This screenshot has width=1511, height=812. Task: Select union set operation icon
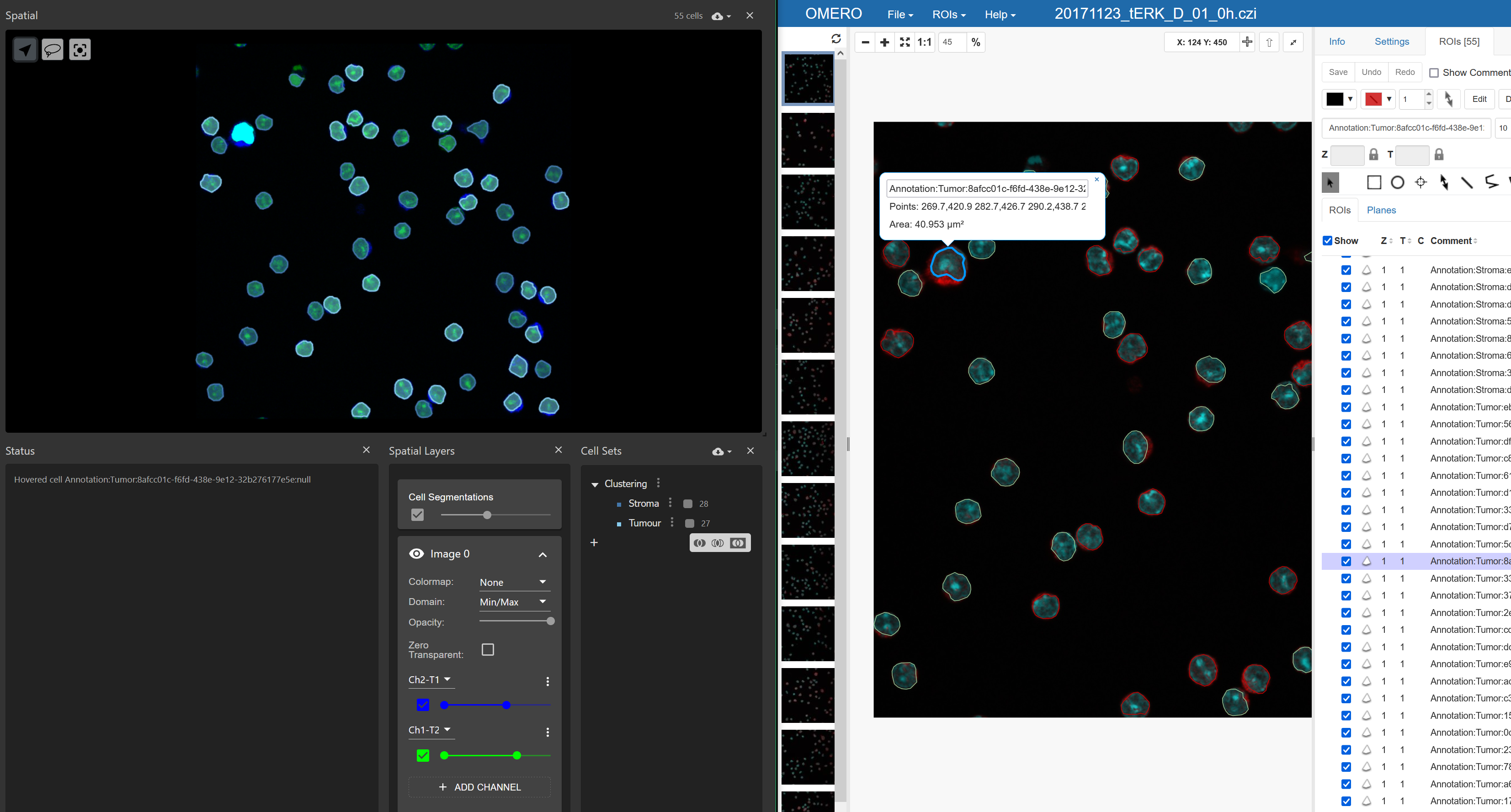click(x=699, y=543)
